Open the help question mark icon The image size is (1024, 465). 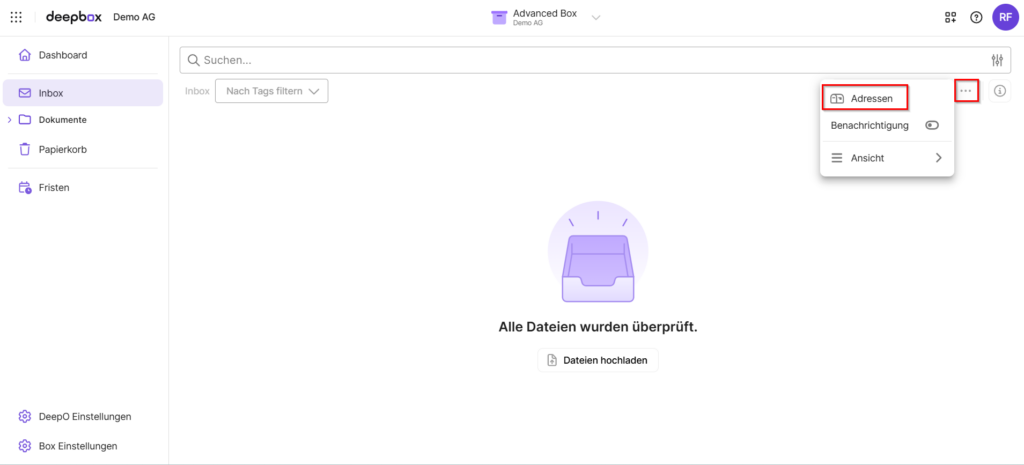coord(976,18)
